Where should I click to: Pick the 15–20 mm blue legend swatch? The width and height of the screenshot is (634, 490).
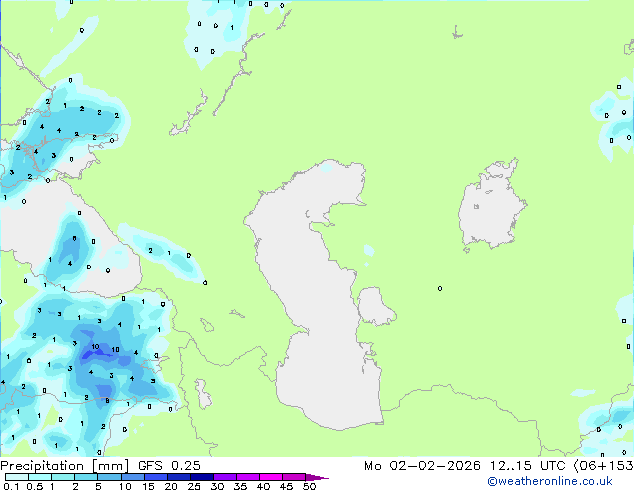coord(155,477)
